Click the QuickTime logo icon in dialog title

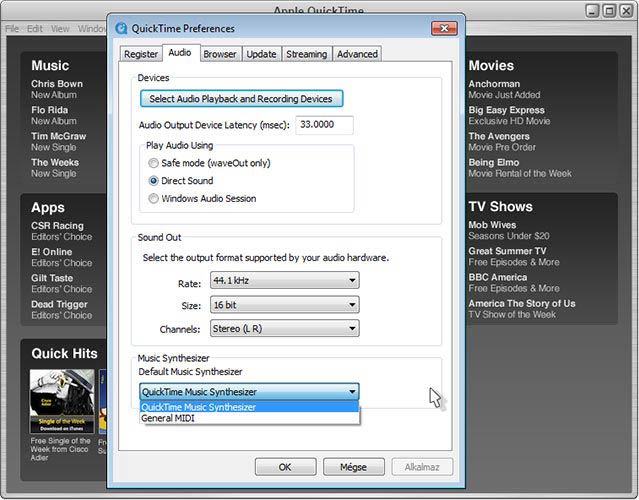(121, 28)
